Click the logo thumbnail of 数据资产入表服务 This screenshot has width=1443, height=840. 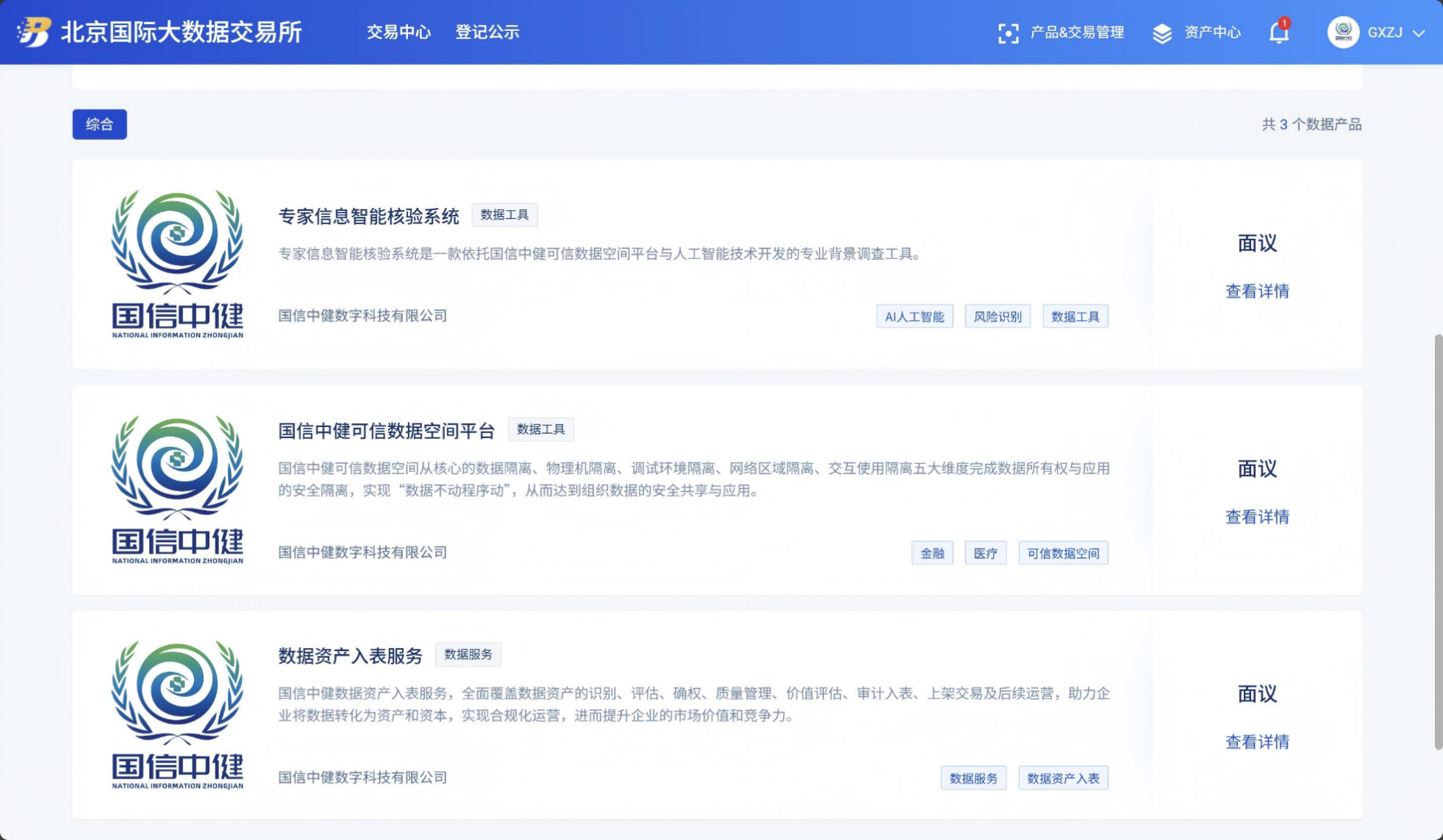[177, 715]
